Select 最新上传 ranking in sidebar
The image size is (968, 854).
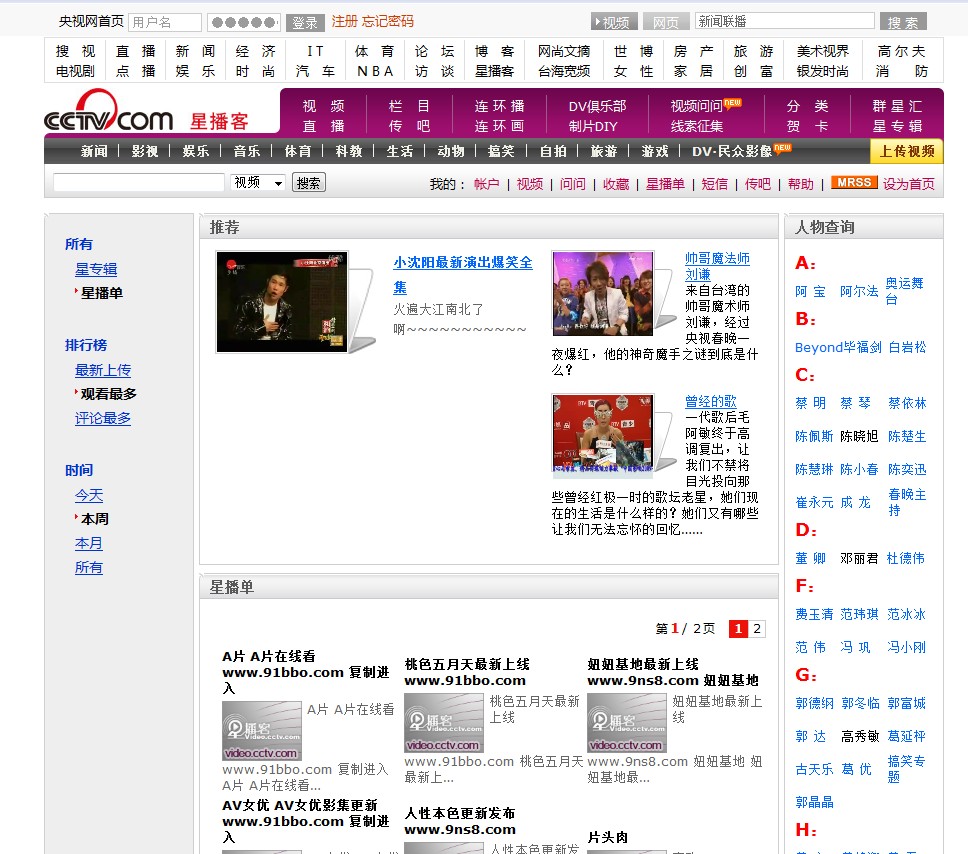[x=102, y=370]
